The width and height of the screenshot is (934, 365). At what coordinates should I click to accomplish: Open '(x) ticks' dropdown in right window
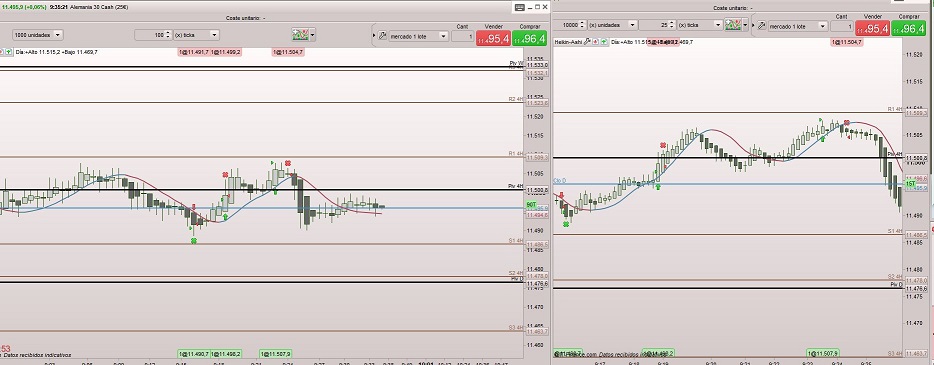point(699,25)
